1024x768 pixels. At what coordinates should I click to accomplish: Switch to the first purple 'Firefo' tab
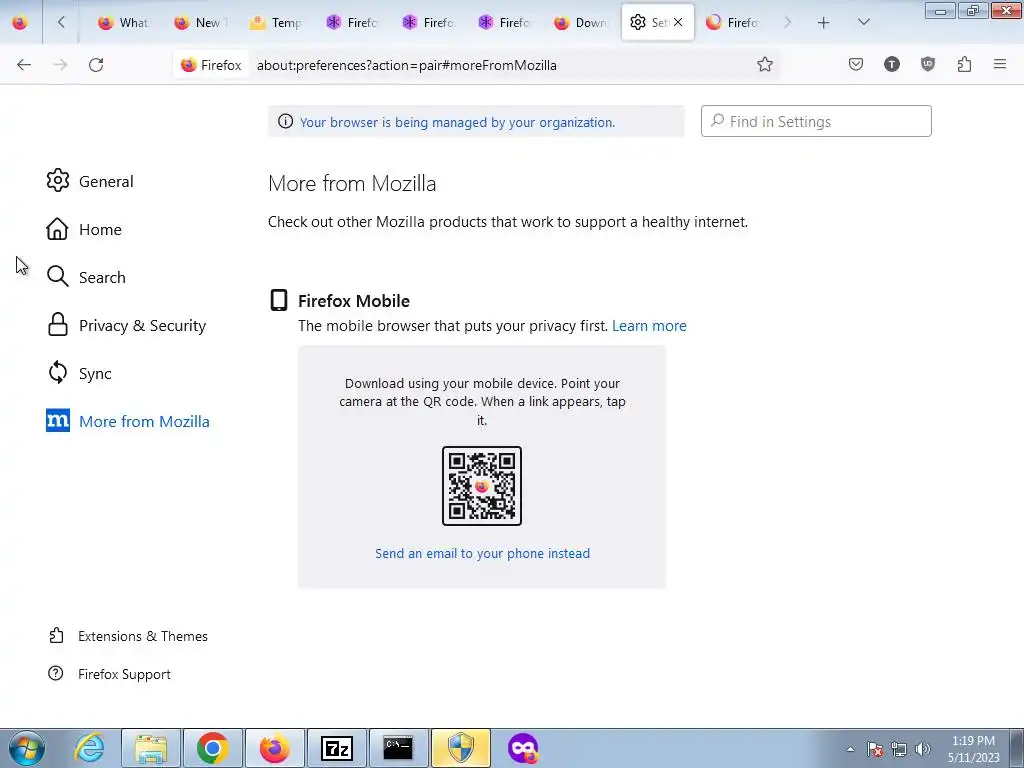click(x=351, y=22)
